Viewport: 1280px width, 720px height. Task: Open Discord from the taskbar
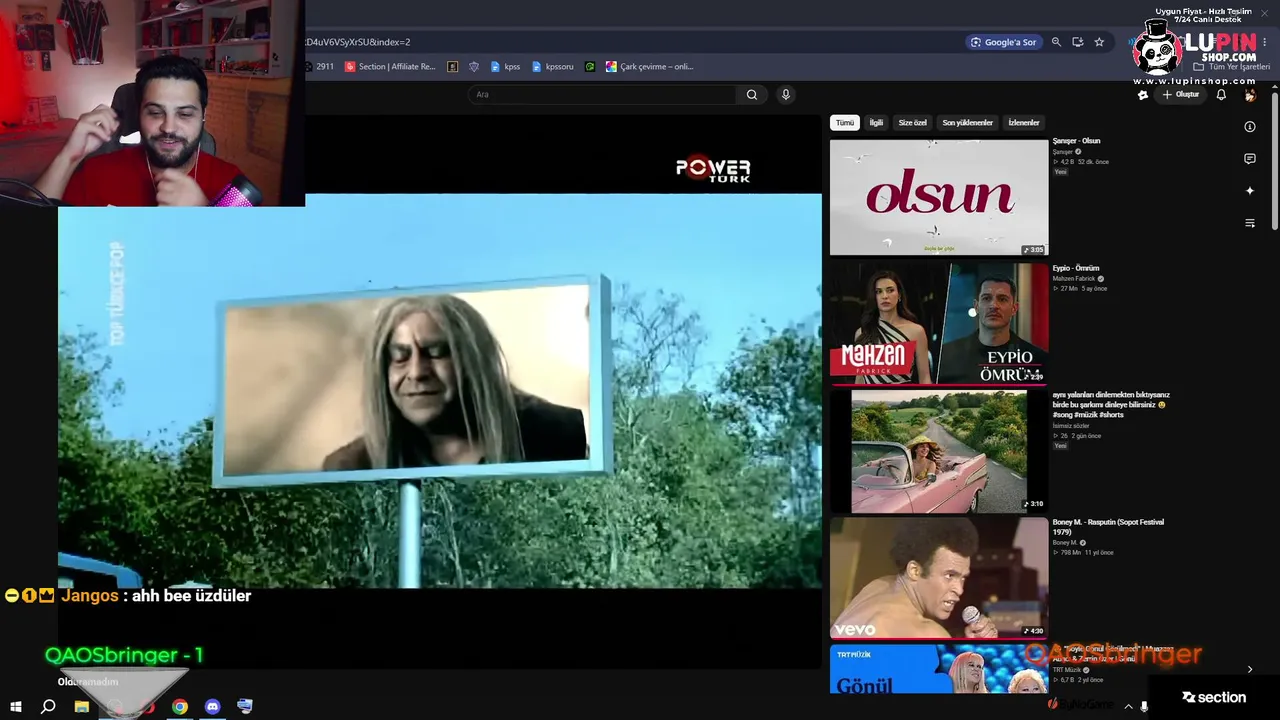[212, 707]
